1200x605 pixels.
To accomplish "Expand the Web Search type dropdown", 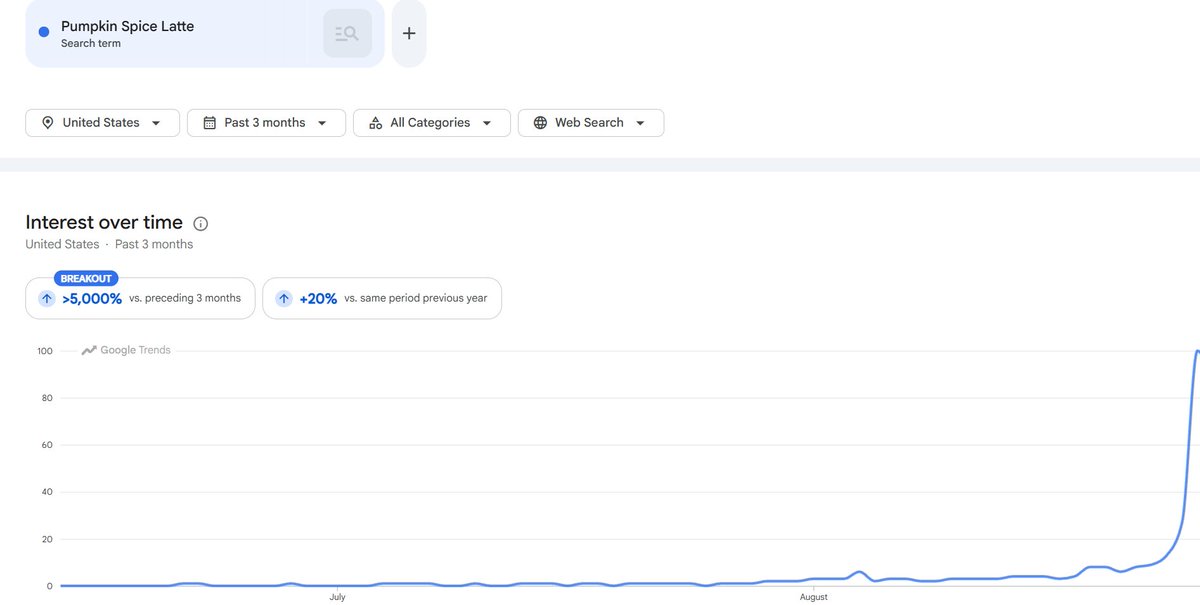I will pyautogui.click(x=591, y=123).
